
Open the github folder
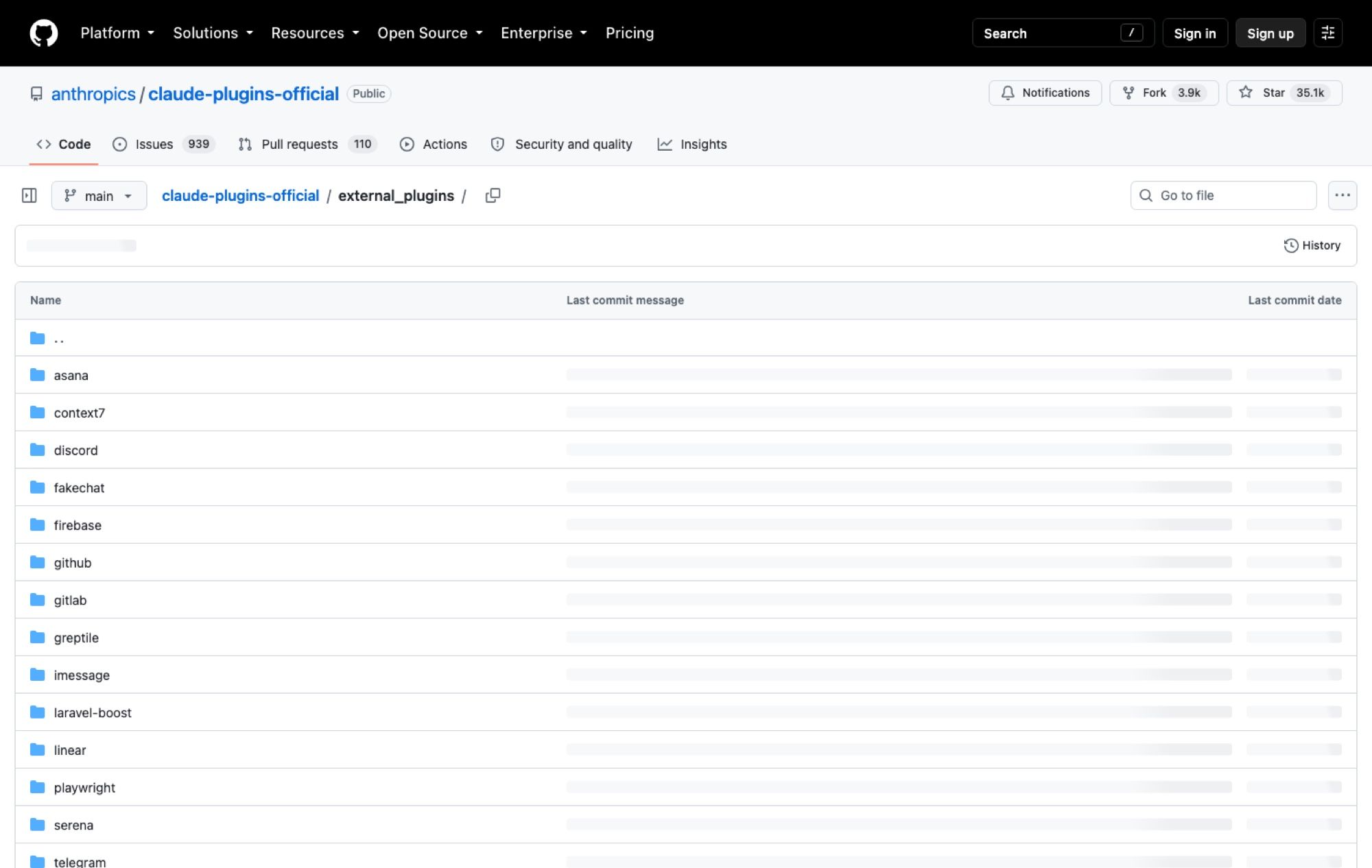pos(73,563)
